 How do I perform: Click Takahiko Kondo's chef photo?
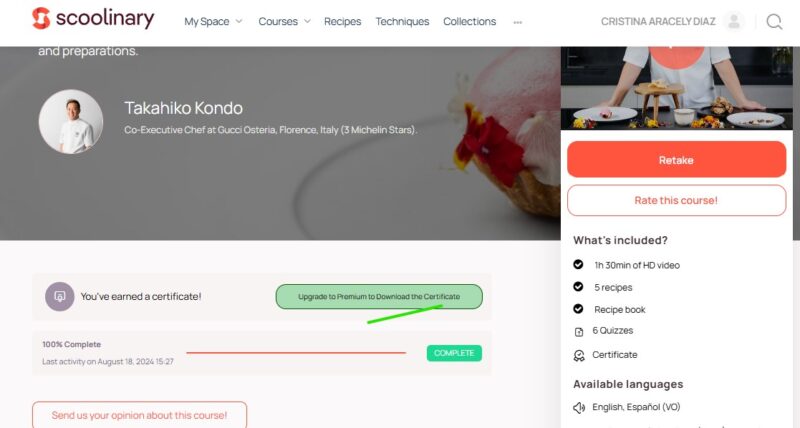(71, 122)
